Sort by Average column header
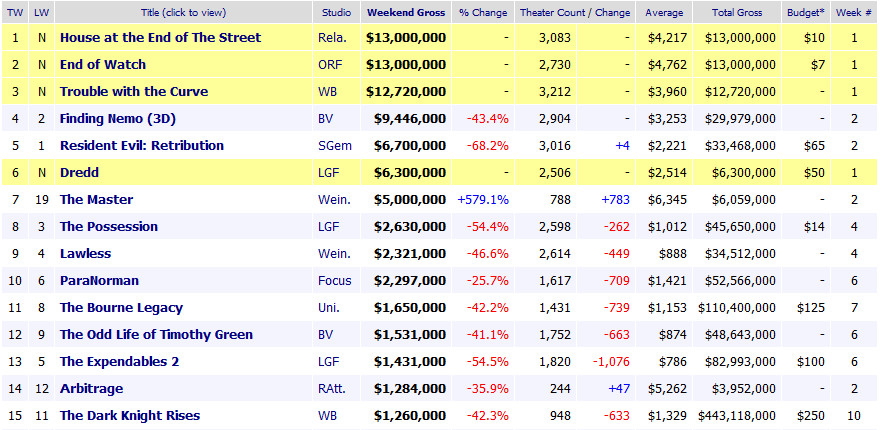Image resolution: width=880 pixels, height=430 pixels. pyautogui.click(x=664, y=12)
